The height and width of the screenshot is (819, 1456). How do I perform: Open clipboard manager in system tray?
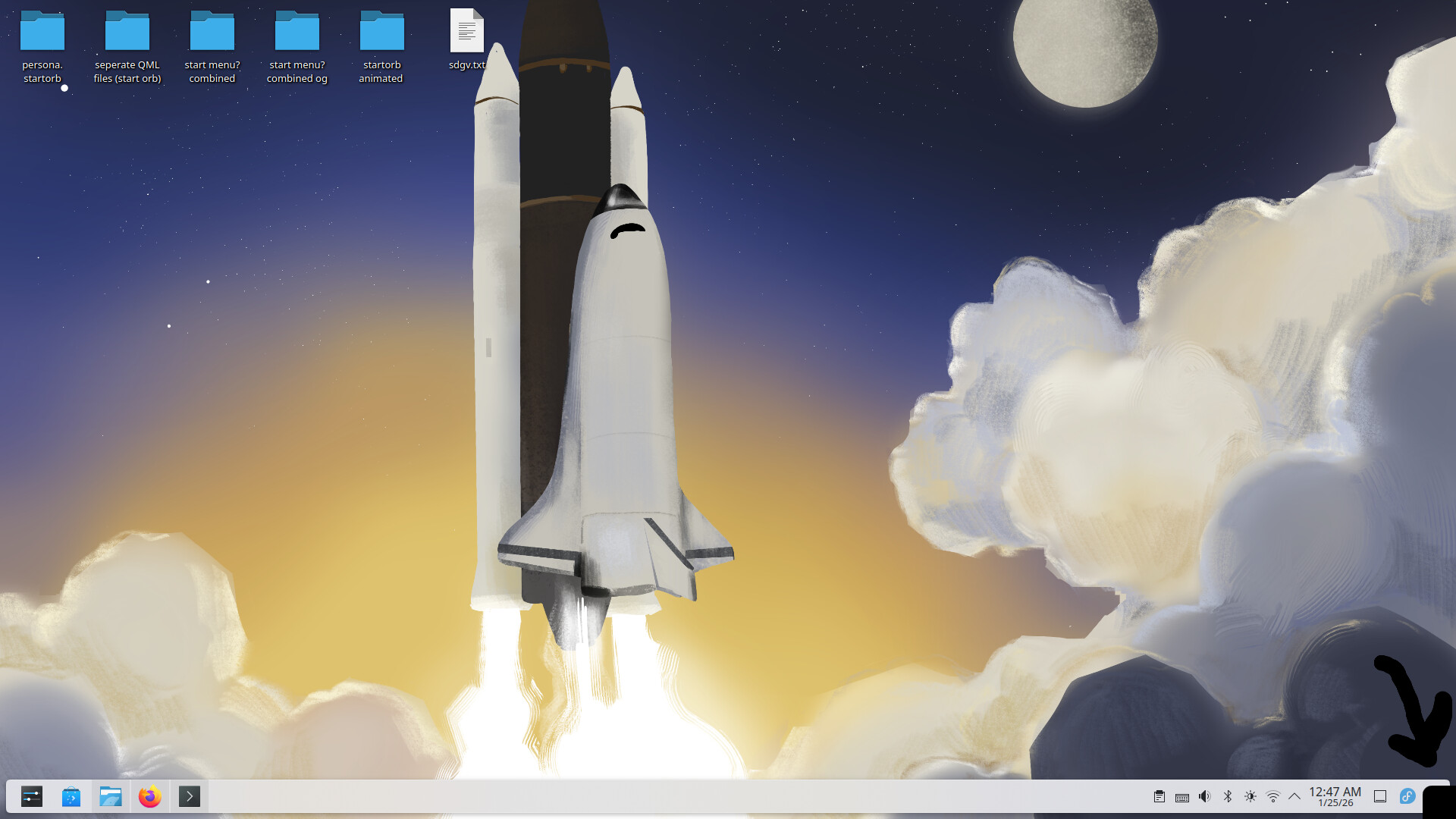click(1159, 796)
